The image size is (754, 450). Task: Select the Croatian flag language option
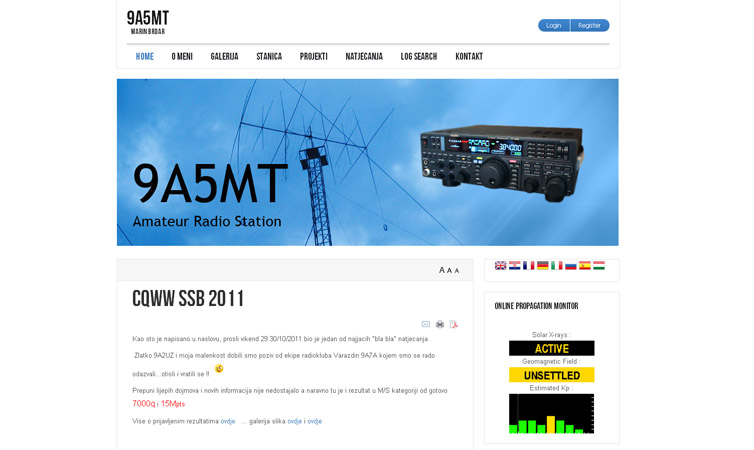[x=514, y=266]
